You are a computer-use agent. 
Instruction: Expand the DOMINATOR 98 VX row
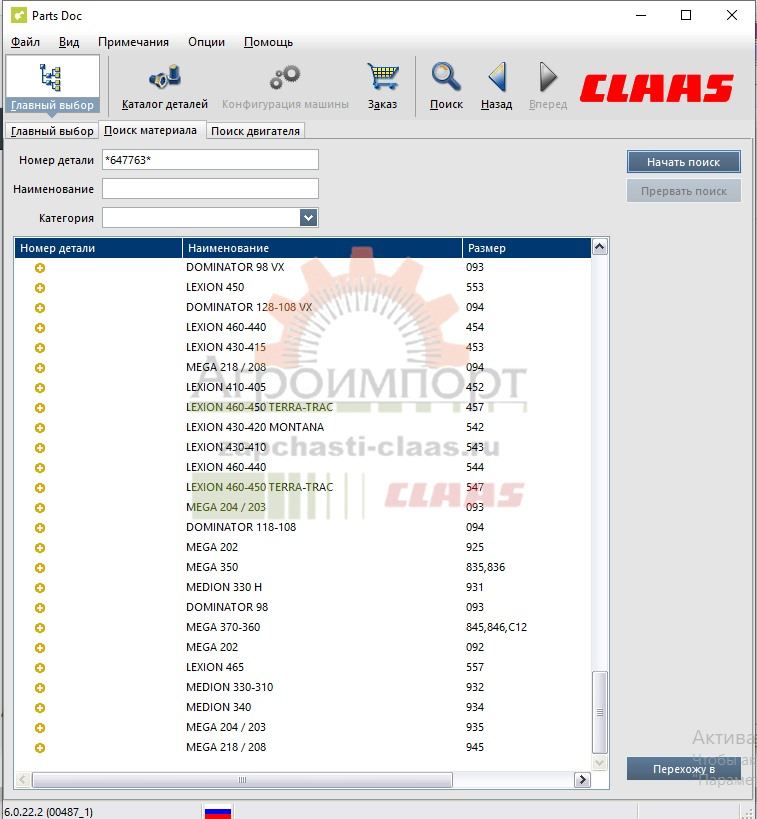tap(40, 268)
